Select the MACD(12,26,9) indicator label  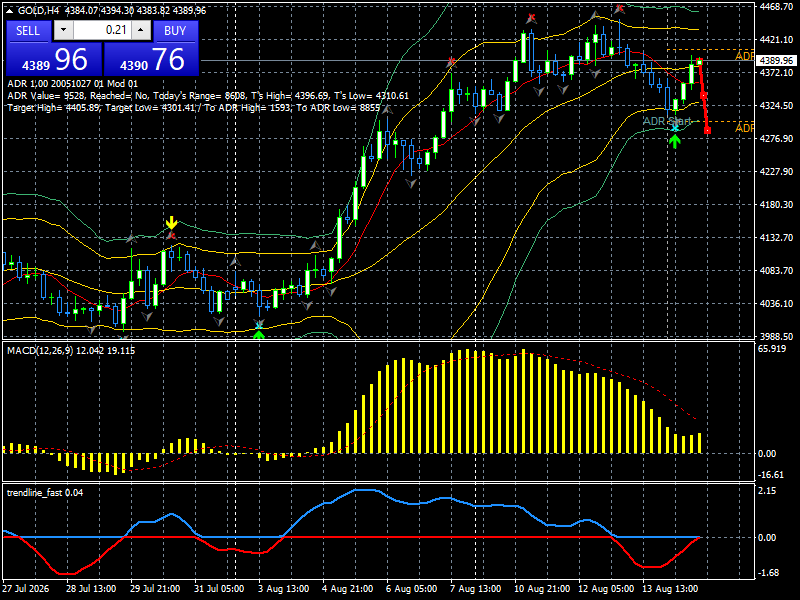(71, 351)
